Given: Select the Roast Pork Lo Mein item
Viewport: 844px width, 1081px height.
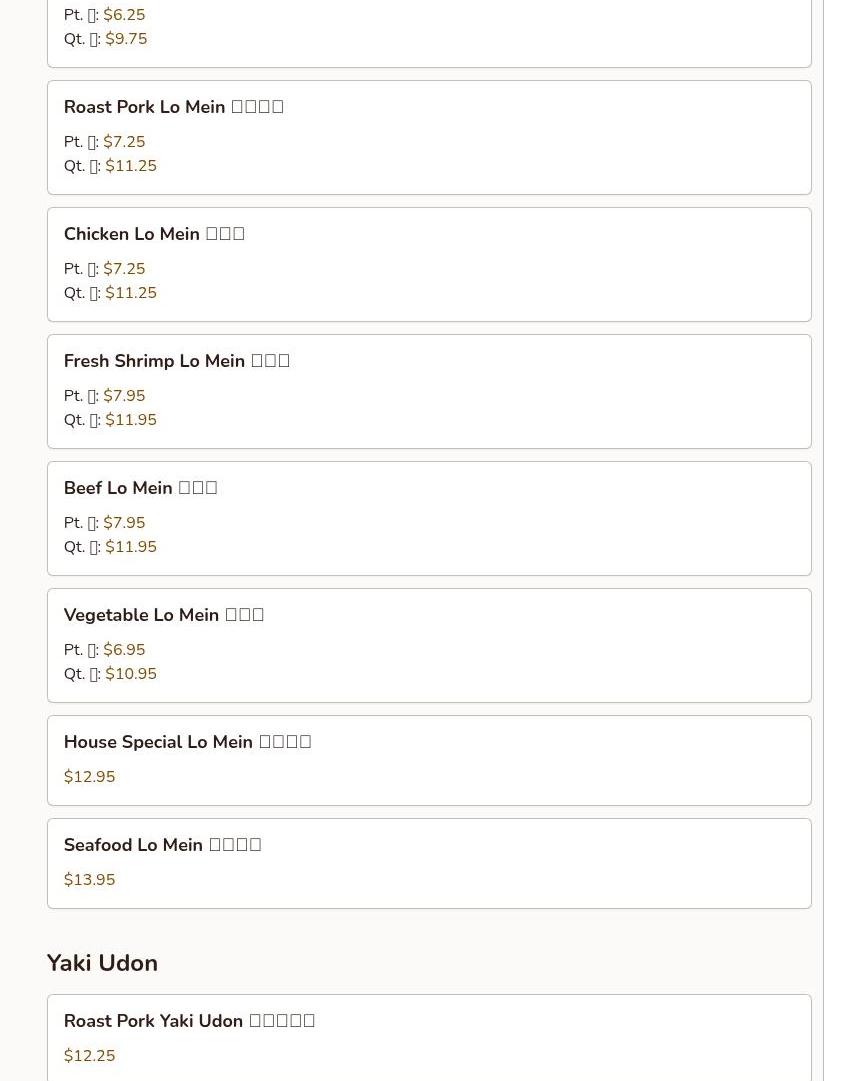Looking at the screenshot, I should (x=173, y=107).
